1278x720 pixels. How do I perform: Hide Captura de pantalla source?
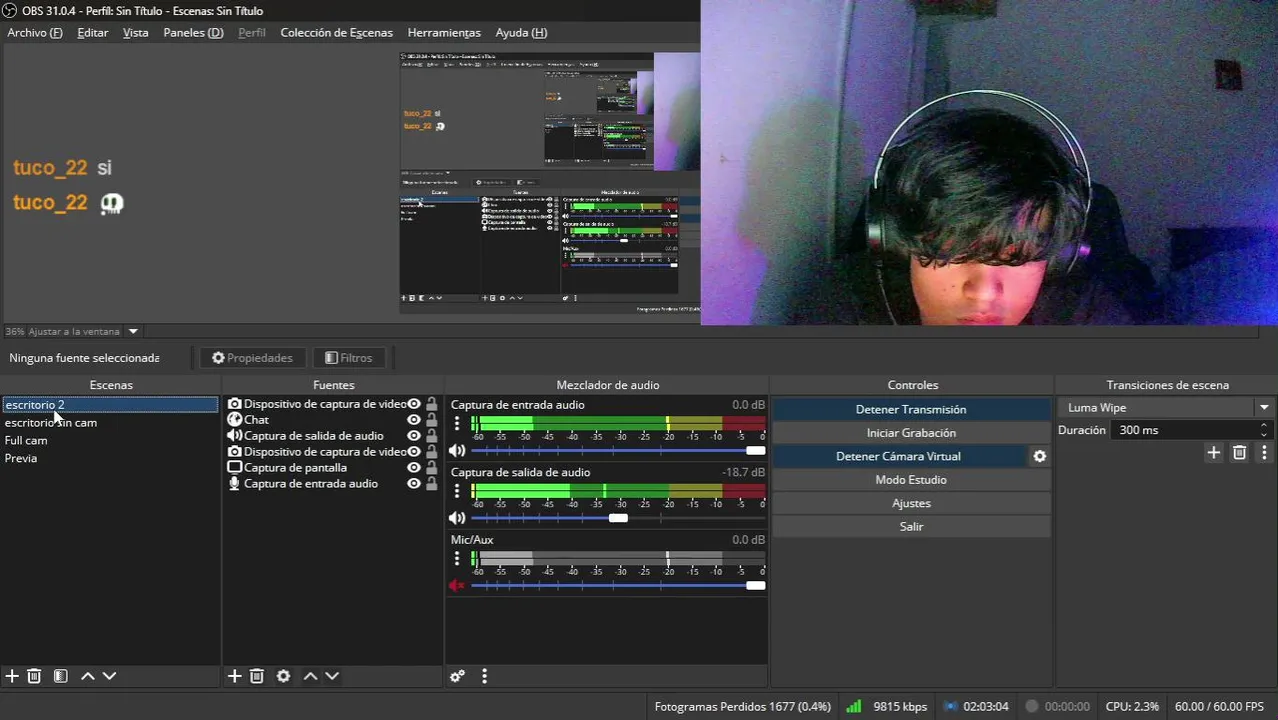tap(413, 467)
